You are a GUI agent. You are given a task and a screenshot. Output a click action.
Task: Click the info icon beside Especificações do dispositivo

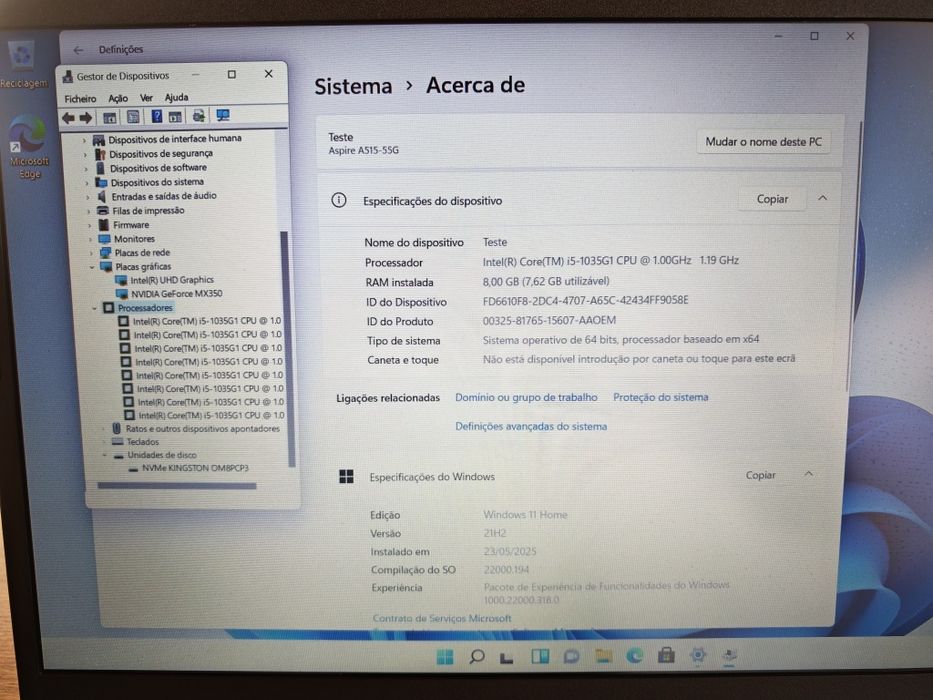(339, 200)
